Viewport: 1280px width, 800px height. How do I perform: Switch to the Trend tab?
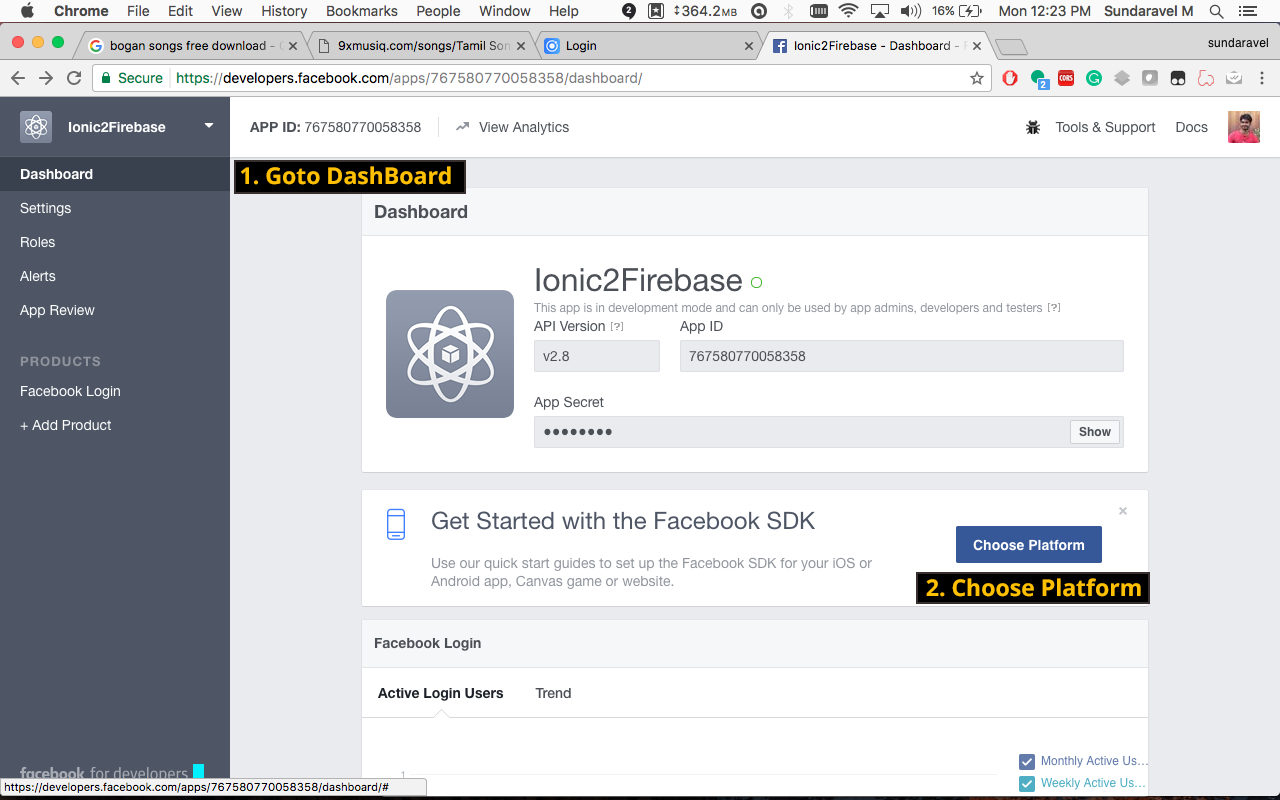coord(553,693)
